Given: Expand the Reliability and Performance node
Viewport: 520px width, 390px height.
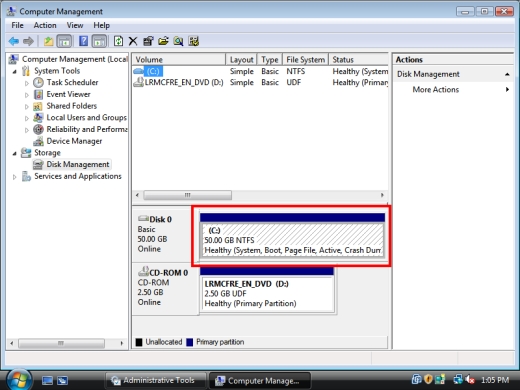Looking at the screenshot, I should pyautogui.click(x=27, y=130).
